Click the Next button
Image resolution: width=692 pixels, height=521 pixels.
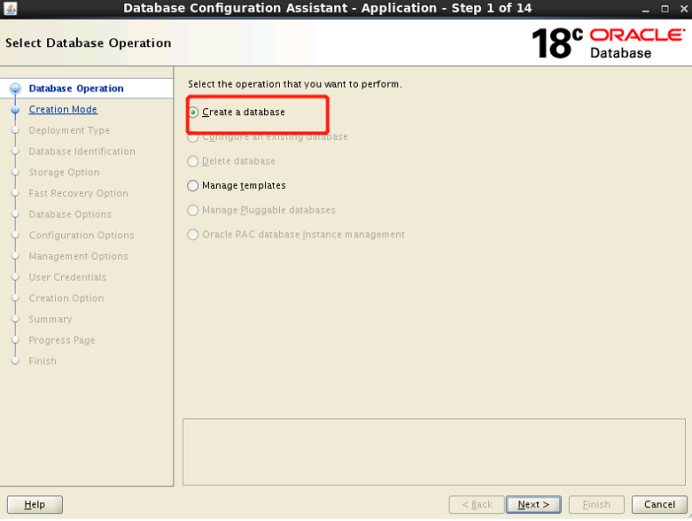533,504
